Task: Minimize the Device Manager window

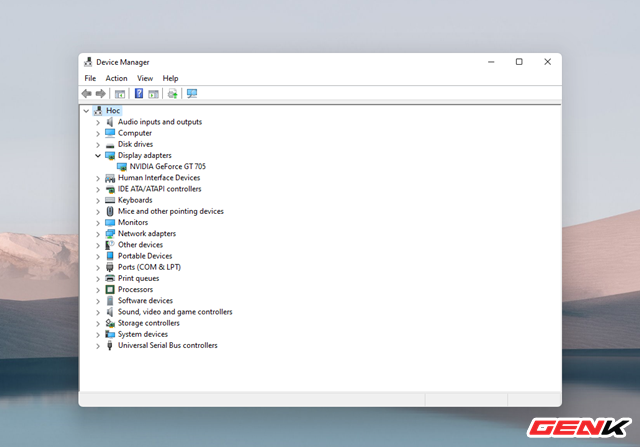Action: [491, 62]
